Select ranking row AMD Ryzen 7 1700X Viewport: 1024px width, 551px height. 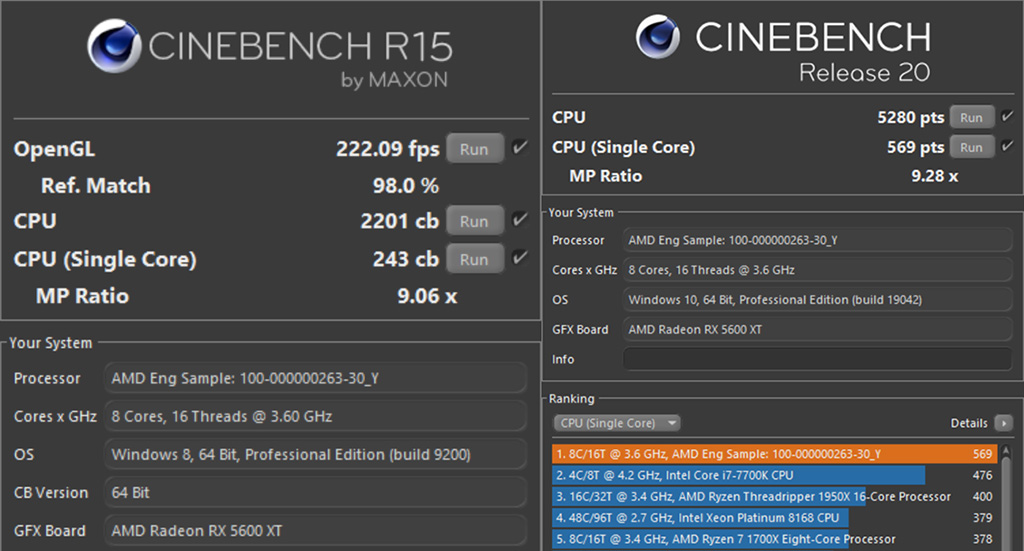(774, 539)
